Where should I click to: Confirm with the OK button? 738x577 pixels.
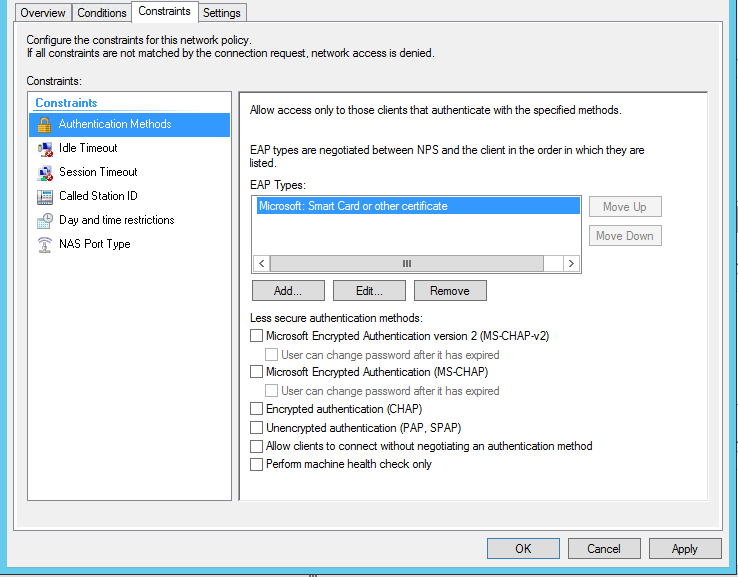pos(523,549)
